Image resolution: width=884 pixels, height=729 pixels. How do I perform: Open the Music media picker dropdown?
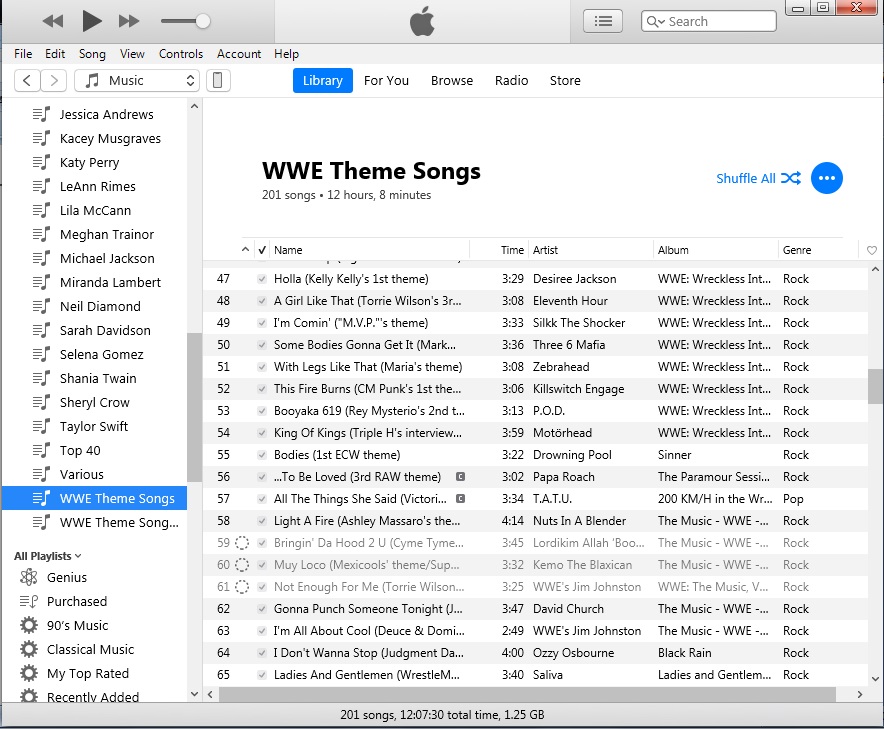pyautogui.click(x=138, y=80)
